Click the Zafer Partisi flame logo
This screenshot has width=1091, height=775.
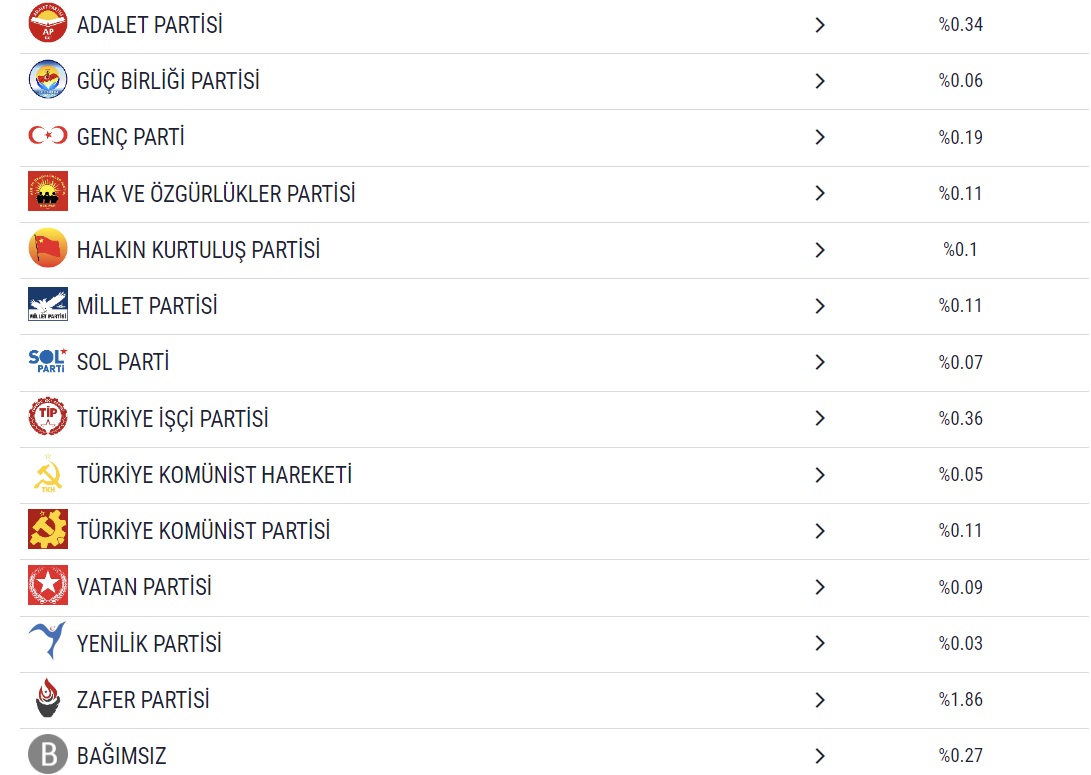(48, 699)
